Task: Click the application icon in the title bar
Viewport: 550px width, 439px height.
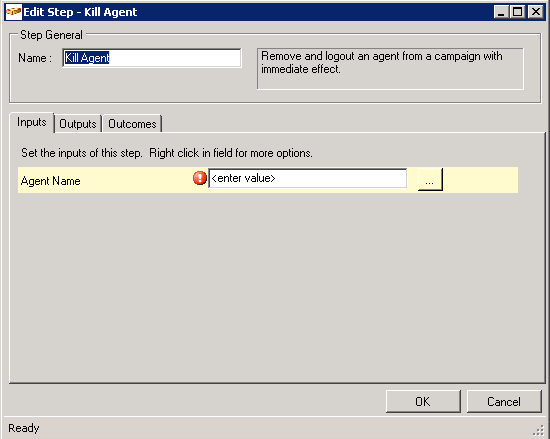Action: [x=14, y=12]
